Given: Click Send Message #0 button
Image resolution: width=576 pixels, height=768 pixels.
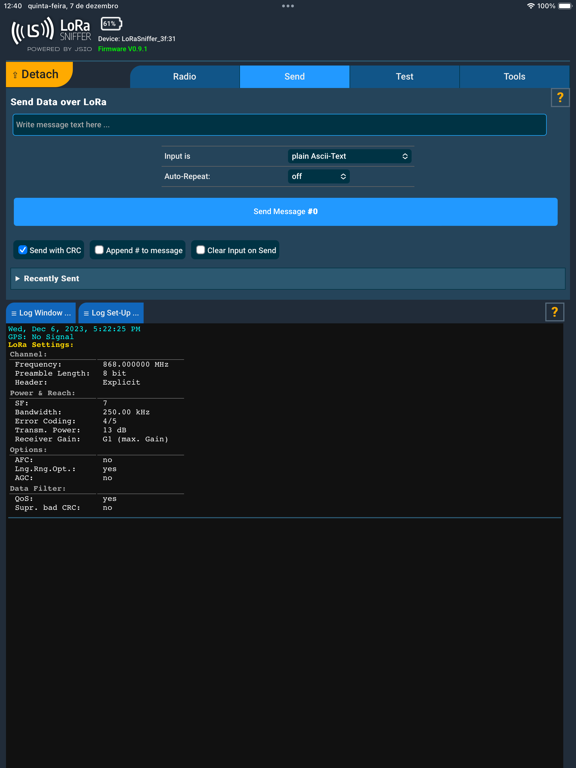Looking at the screenshot, I should pos(286,212).
